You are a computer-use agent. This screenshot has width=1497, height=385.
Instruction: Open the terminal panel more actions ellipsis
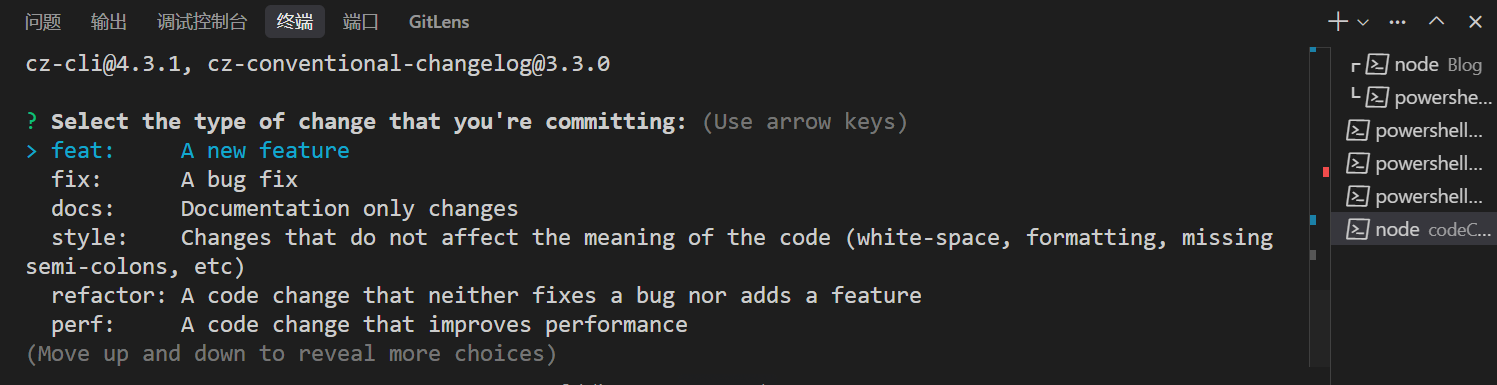[1398, 21]
